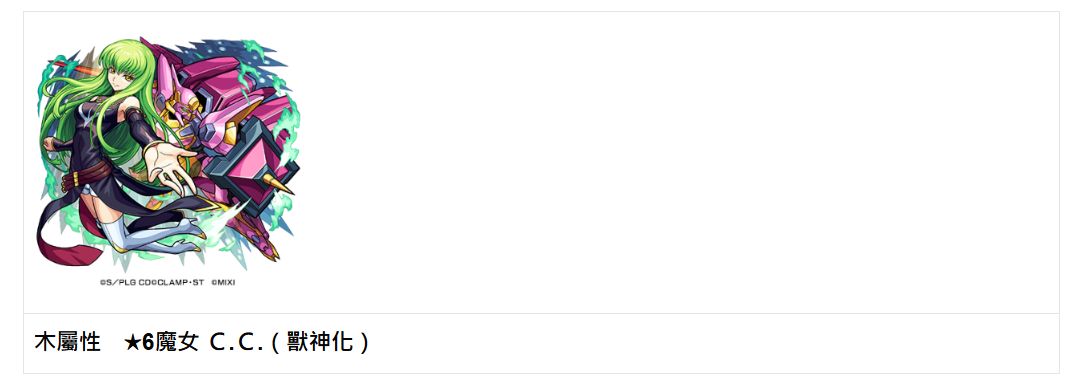The height and width of the screenshot is (392, 1072).
Task: Click the 木屬性 attribute text
Action: pos(68,341)
